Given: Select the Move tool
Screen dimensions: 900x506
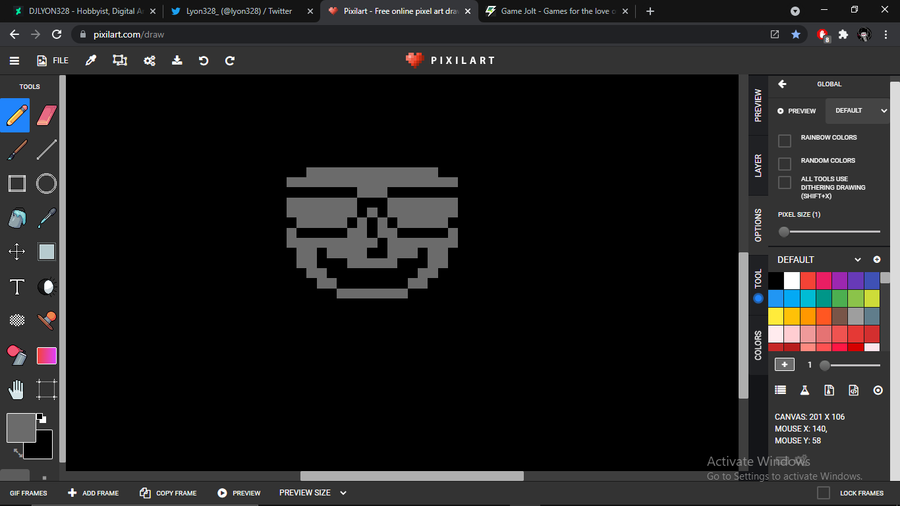Looking at the screenshot, I should coord(17,252).
